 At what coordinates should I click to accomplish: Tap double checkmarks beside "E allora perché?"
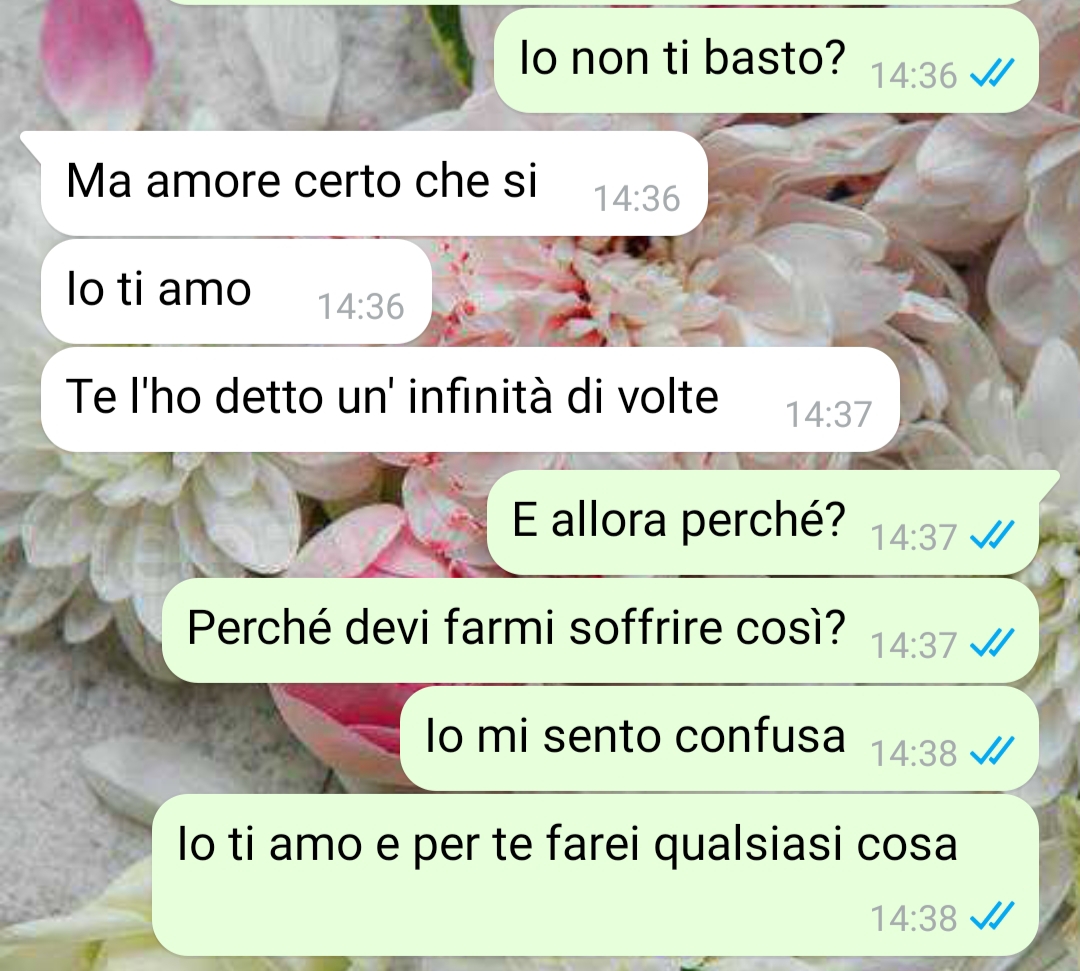[992, 536]
